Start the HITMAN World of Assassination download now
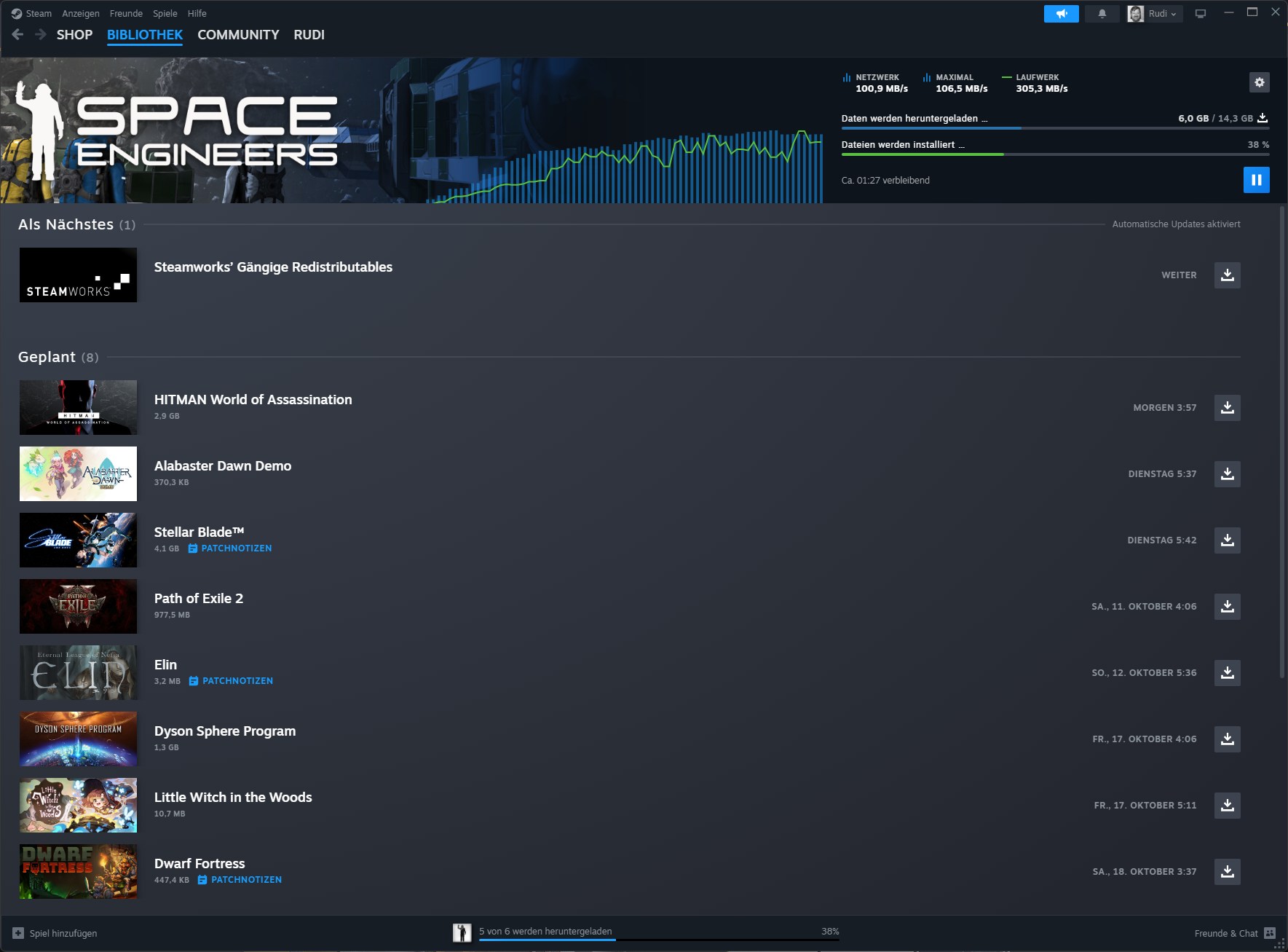This screenshot has width=1288, height=952. (x=1227, y=408)
